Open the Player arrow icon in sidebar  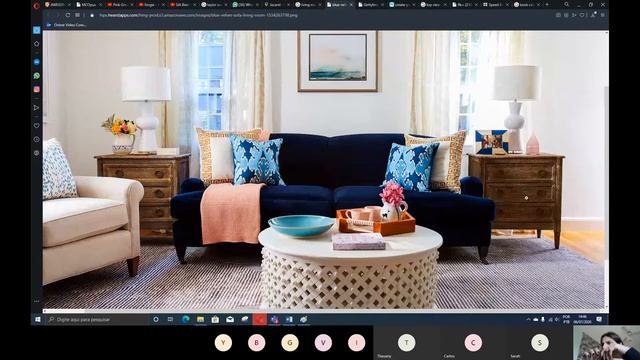[x=36, y=108]
